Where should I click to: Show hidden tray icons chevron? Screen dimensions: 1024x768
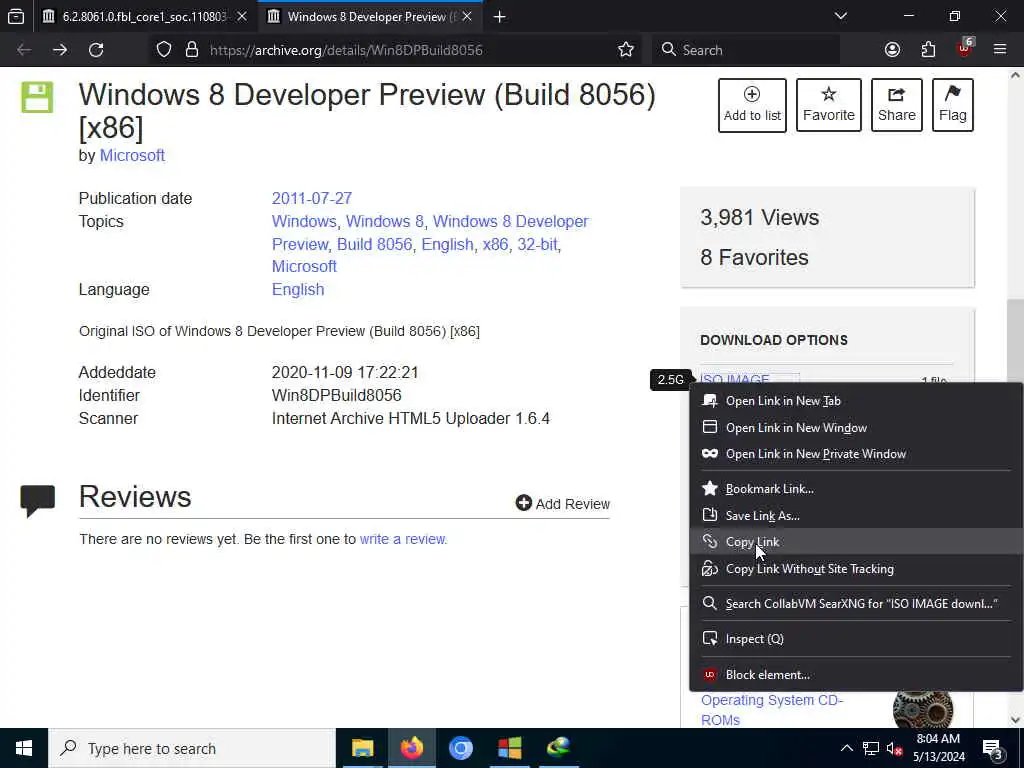[846, 748]
